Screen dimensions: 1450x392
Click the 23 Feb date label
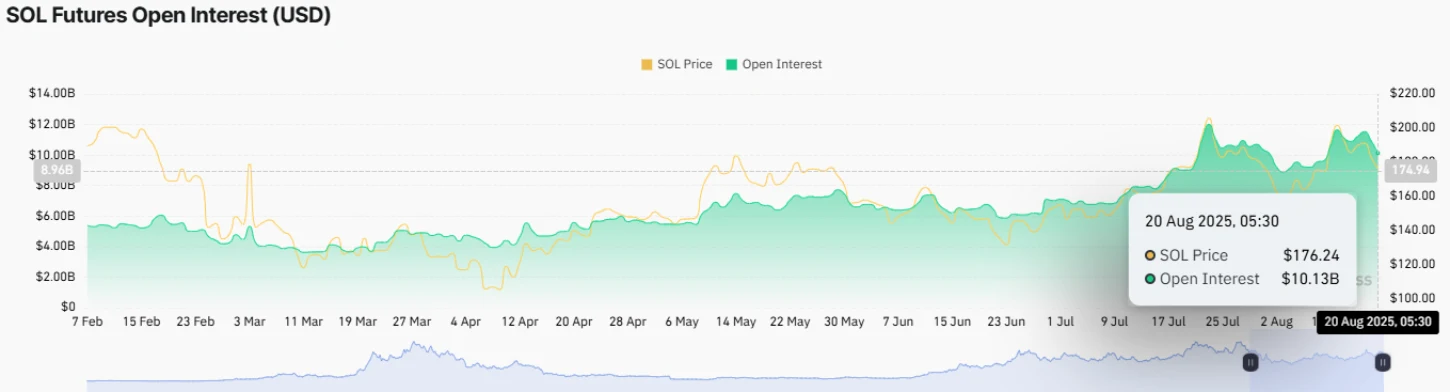[x=195, y=322]
